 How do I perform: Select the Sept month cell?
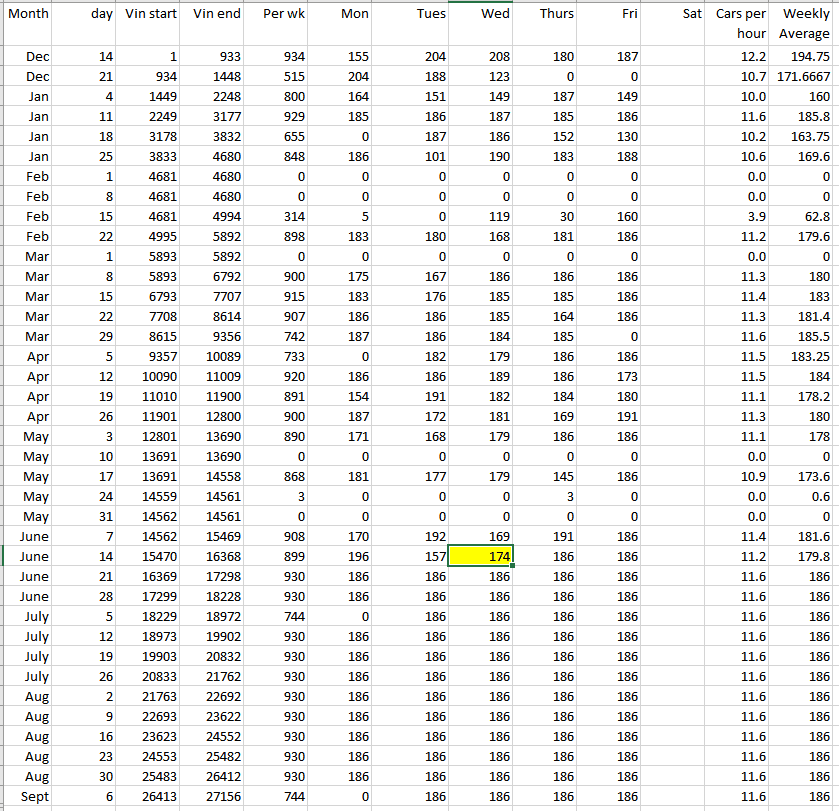click(x=27, y=797)
